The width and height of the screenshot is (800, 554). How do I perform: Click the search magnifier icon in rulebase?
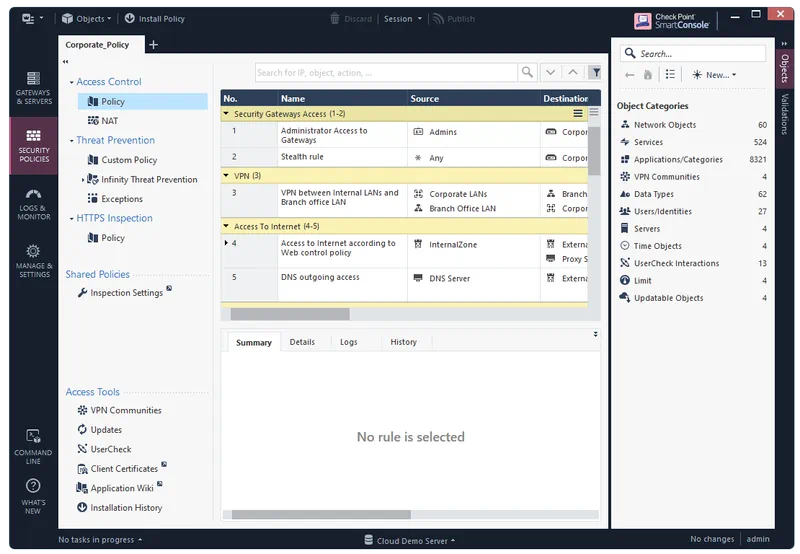(x=527, y=72)
